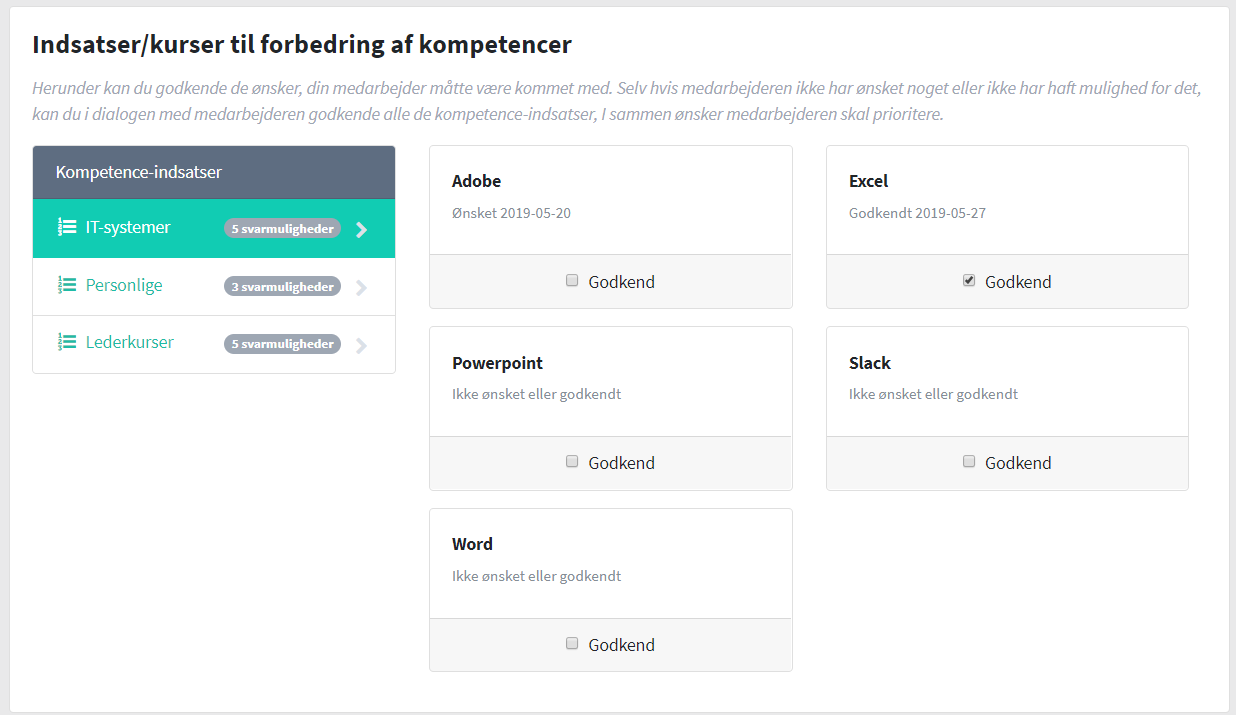
Task: Click the list icon beside Lederkurser
Action: pos(67,343)
